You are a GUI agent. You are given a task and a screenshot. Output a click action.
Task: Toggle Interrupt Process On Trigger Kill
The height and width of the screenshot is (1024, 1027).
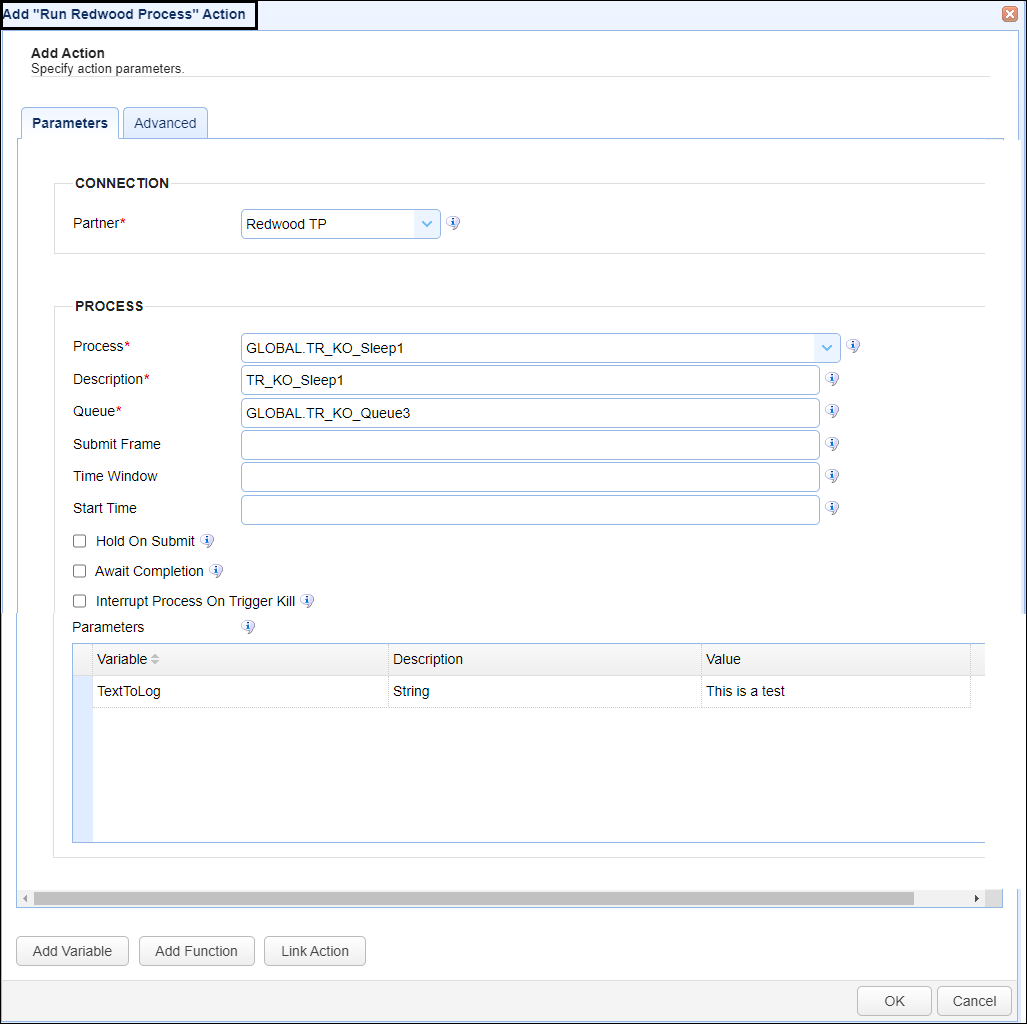click(x=79, y=601)
